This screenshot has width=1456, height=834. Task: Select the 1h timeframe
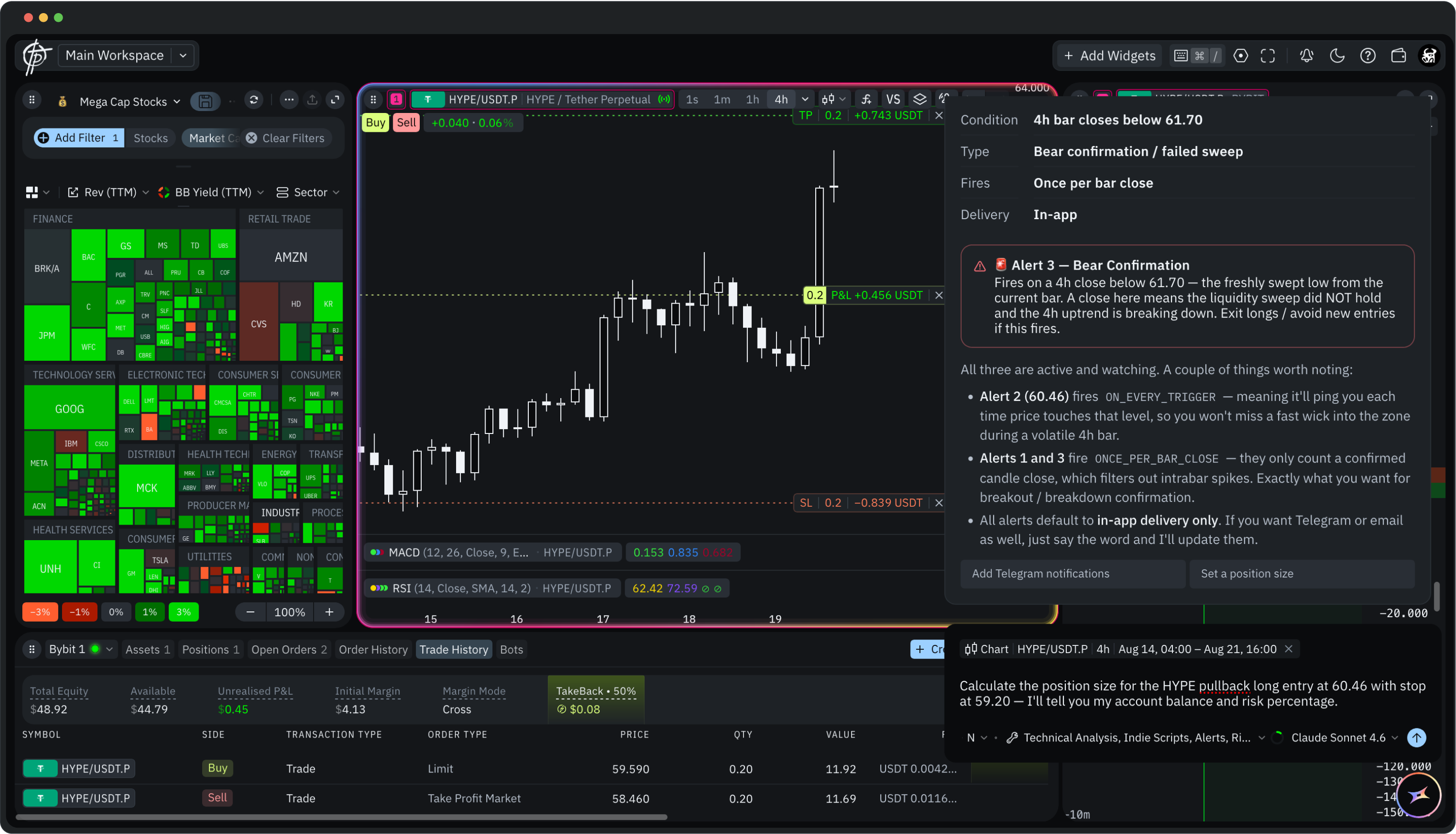[752, 100]
